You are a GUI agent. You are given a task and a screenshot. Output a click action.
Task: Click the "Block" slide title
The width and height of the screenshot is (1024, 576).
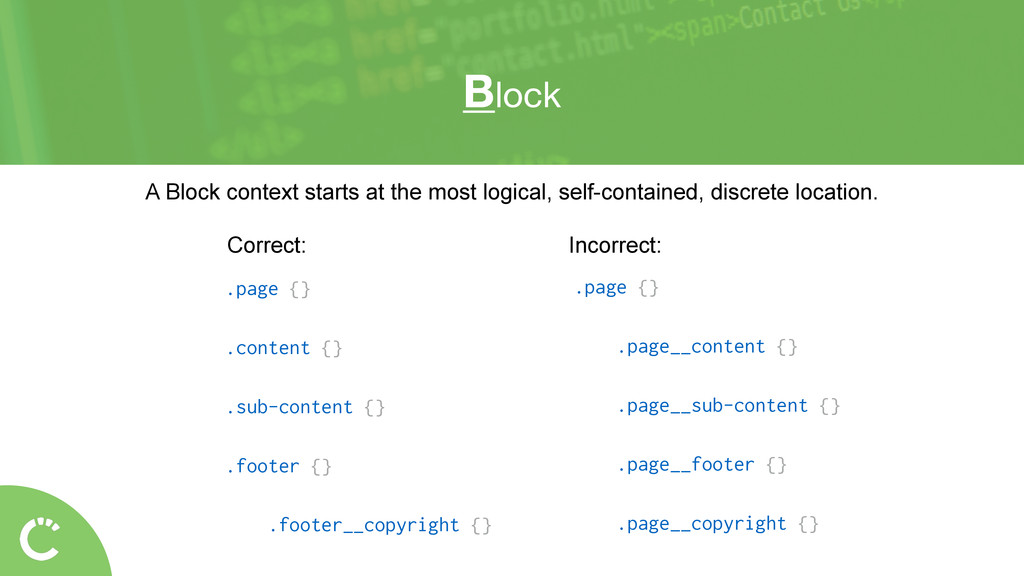(x=512, y=95)
